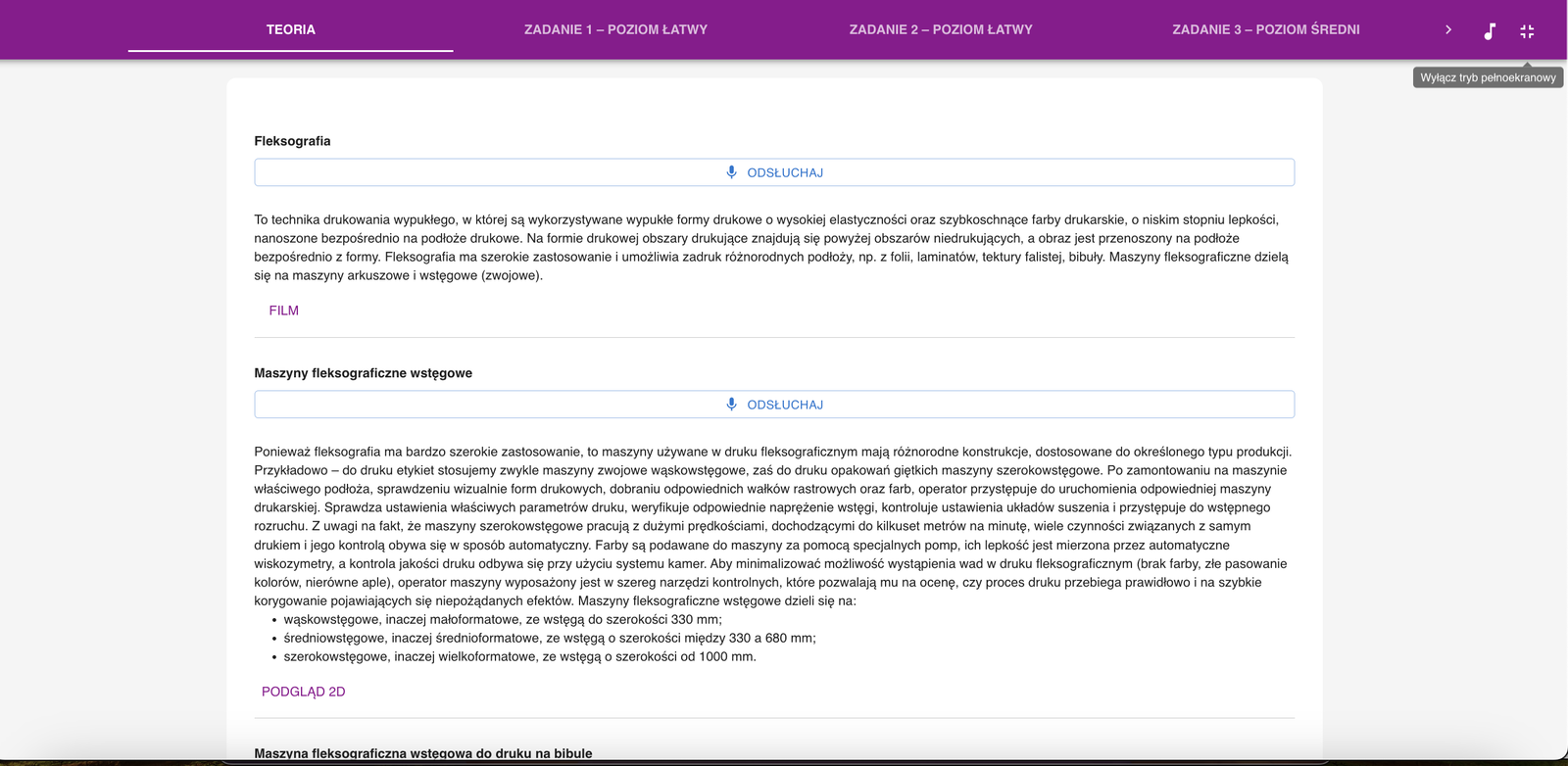Click the Maszyny fleksograficzne wstęgowe heading

click(x=363, y=373)
